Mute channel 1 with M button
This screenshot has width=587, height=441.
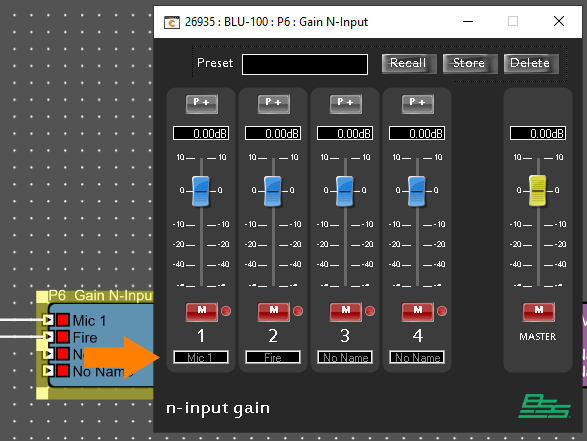coord(201,311)
